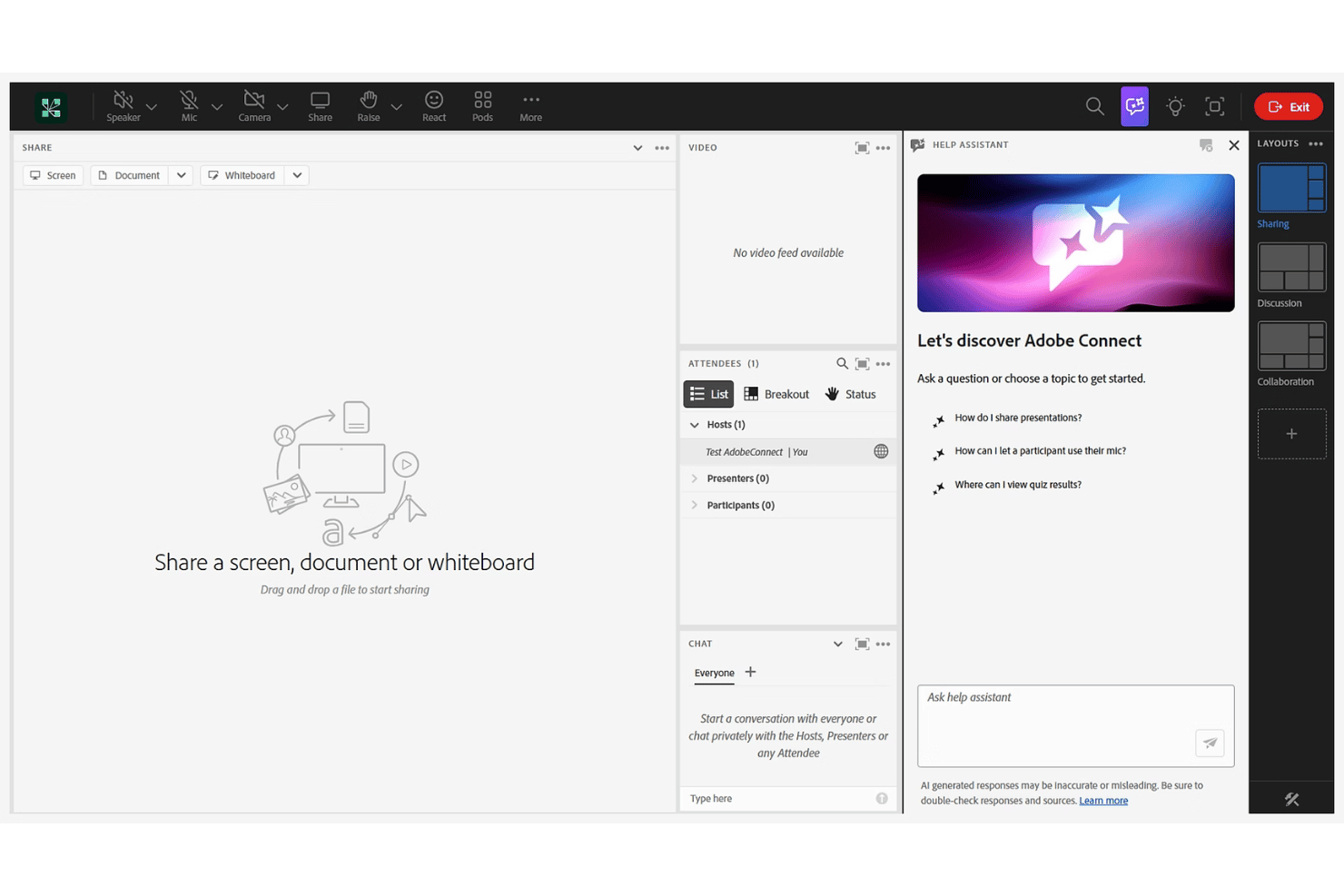
Task: Click the chat info icon
Action: tap(882, 799)
